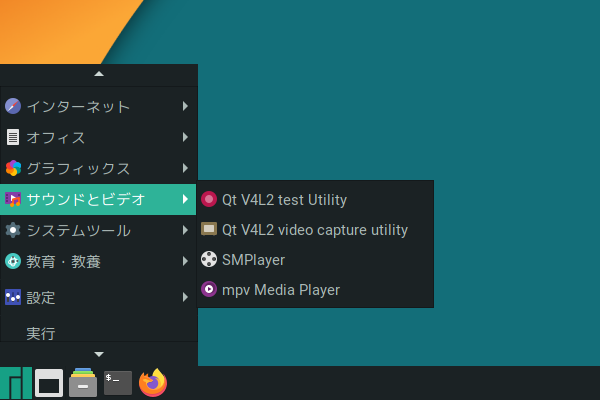Expand the システムツール submenu arrow
Image resolution: width=600 pixels, height=400 pixels.
tap(185, 230)
